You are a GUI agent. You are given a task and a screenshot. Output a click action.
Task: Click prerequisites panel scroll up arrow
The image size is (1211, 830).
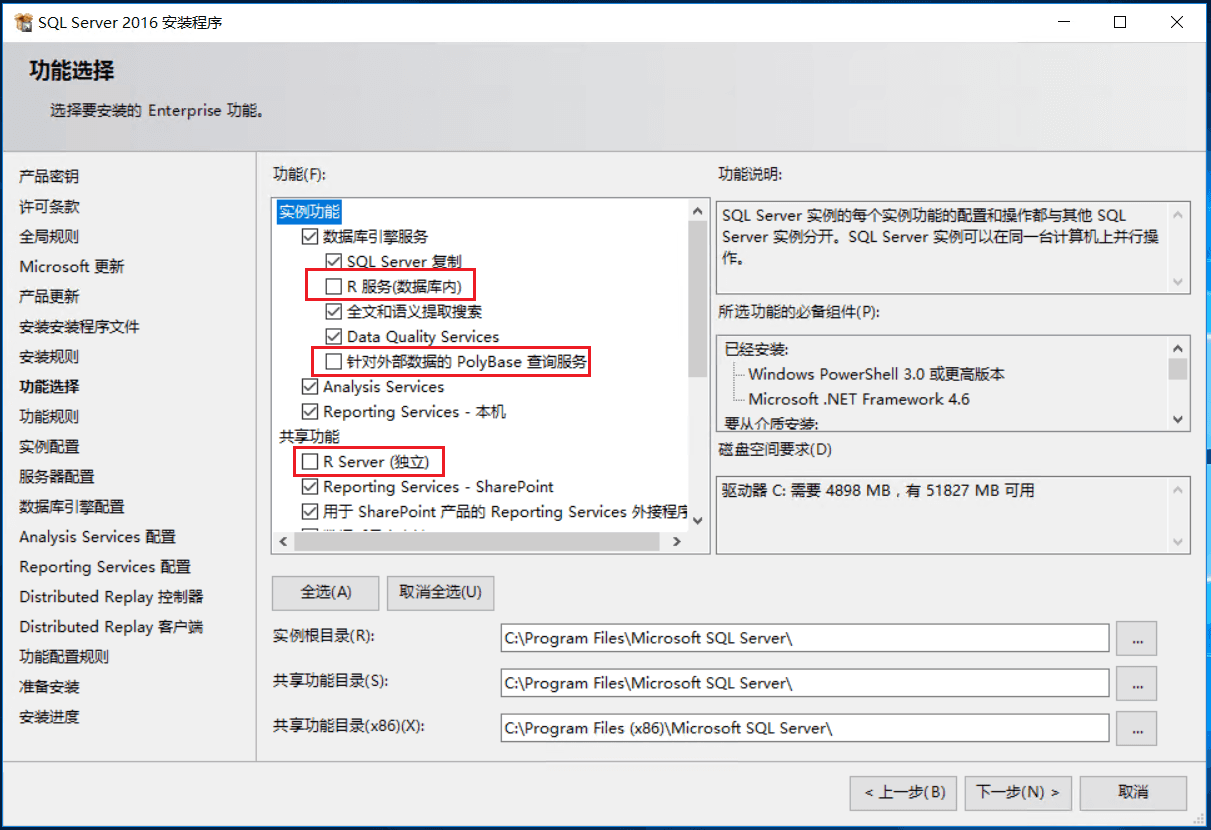[1178, 348]
